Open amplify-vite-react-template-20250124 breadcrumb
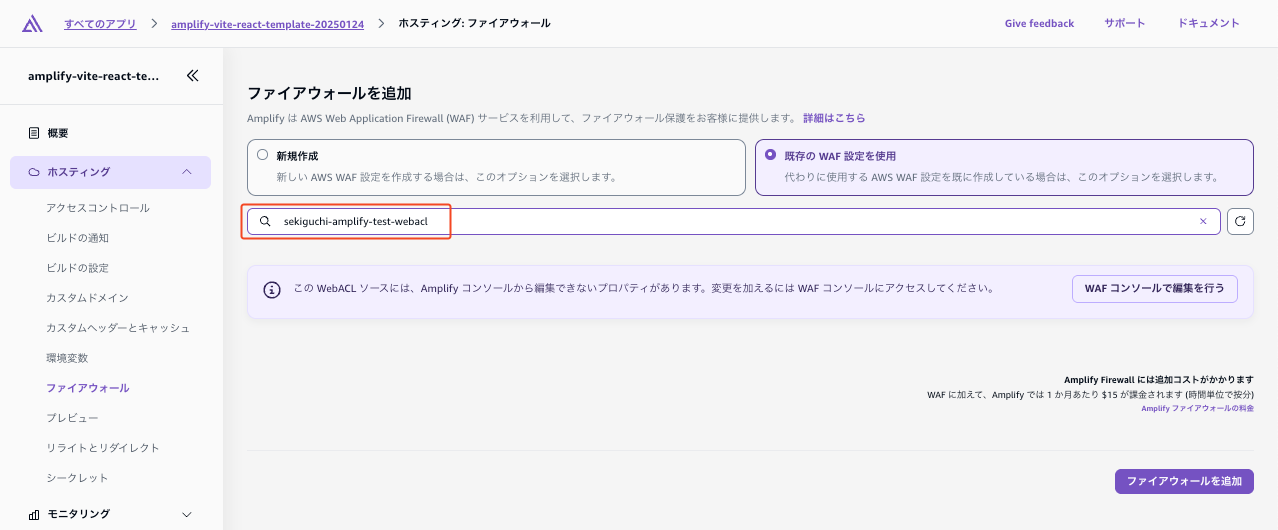 point(269,23)
